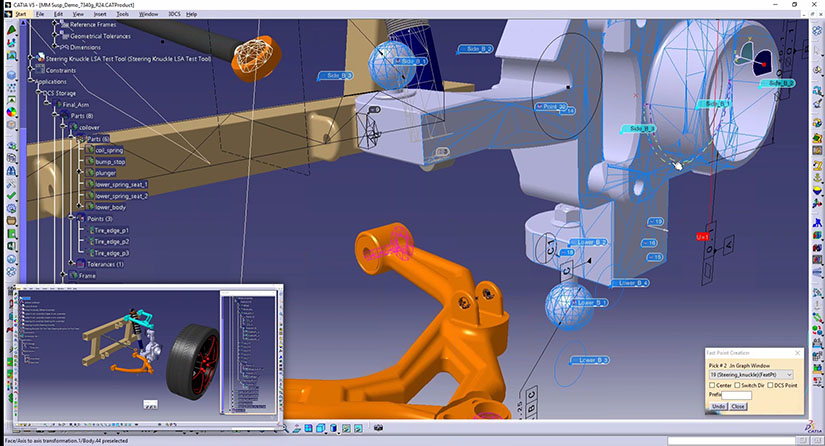Open the Tools menu
This screenshot has height=446, width=825.
(123, 15)
